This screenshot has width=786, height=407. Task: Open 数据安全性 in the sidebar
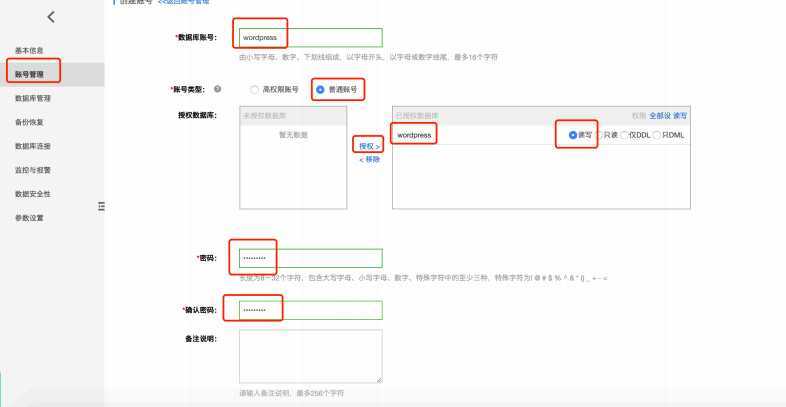click(x=33, y=194)
